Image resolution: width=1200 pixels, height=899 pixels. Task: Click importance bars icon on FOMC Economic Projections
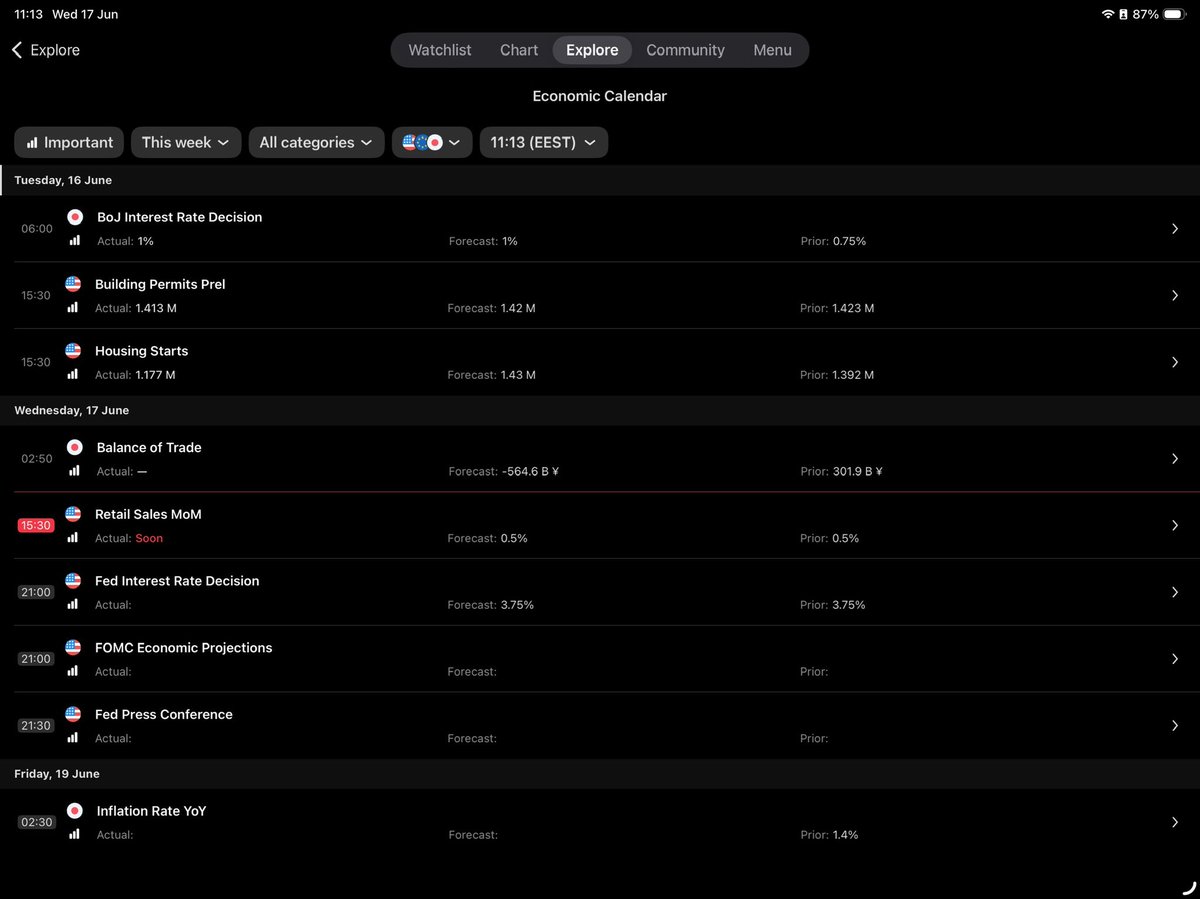[x=73, y=671]
